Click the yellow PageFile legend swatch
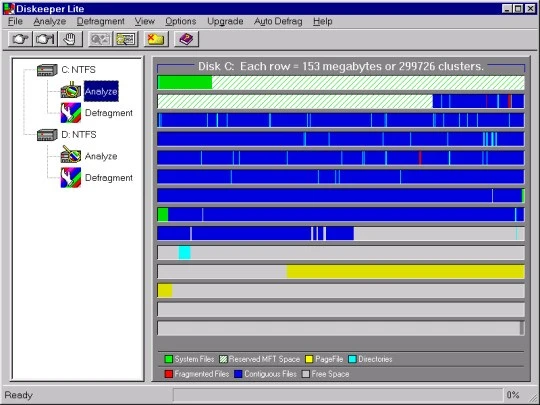 coord(309,359)
